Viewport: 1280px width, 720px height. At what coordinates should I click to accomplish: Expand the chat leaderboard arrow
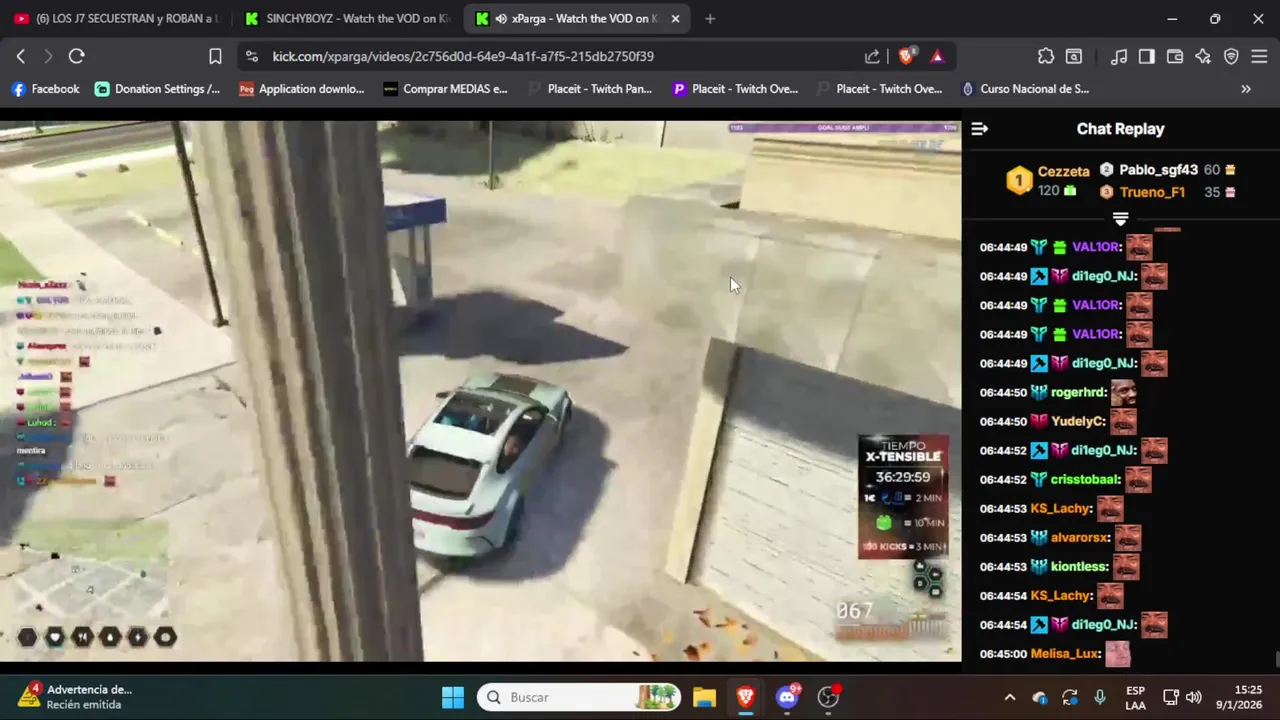[1120, 218]
